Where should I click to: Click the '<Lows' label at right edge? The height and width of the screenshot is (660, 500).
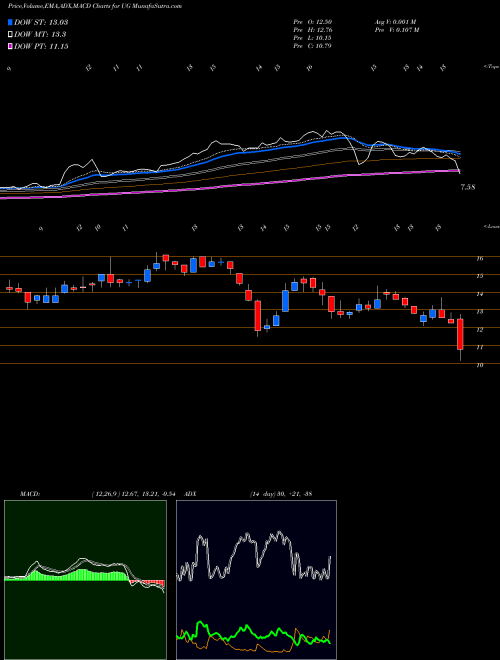coord(491,226)
